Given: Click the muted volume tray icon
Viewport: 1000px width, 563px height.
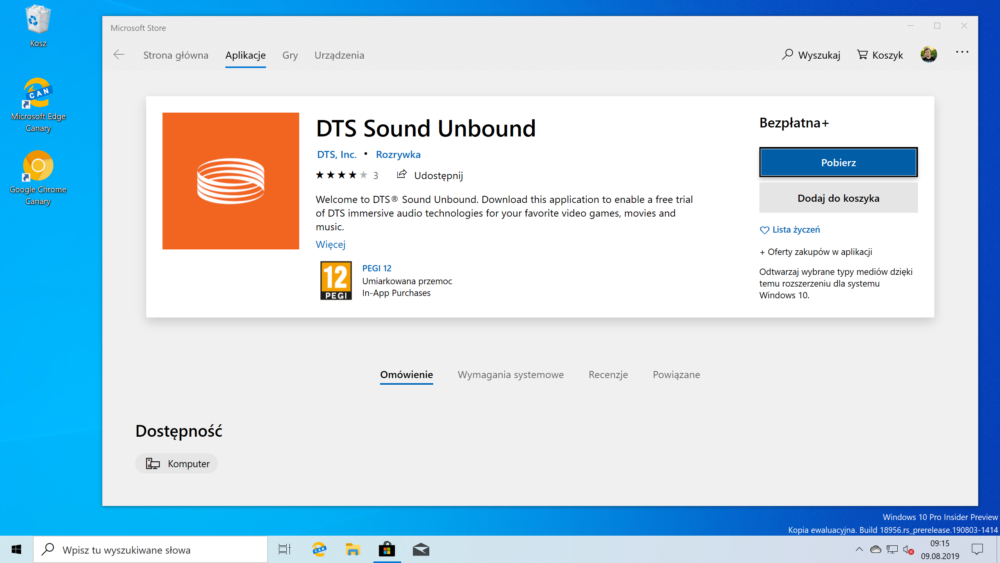Looking at the screenshot, I should coord(909,550).
